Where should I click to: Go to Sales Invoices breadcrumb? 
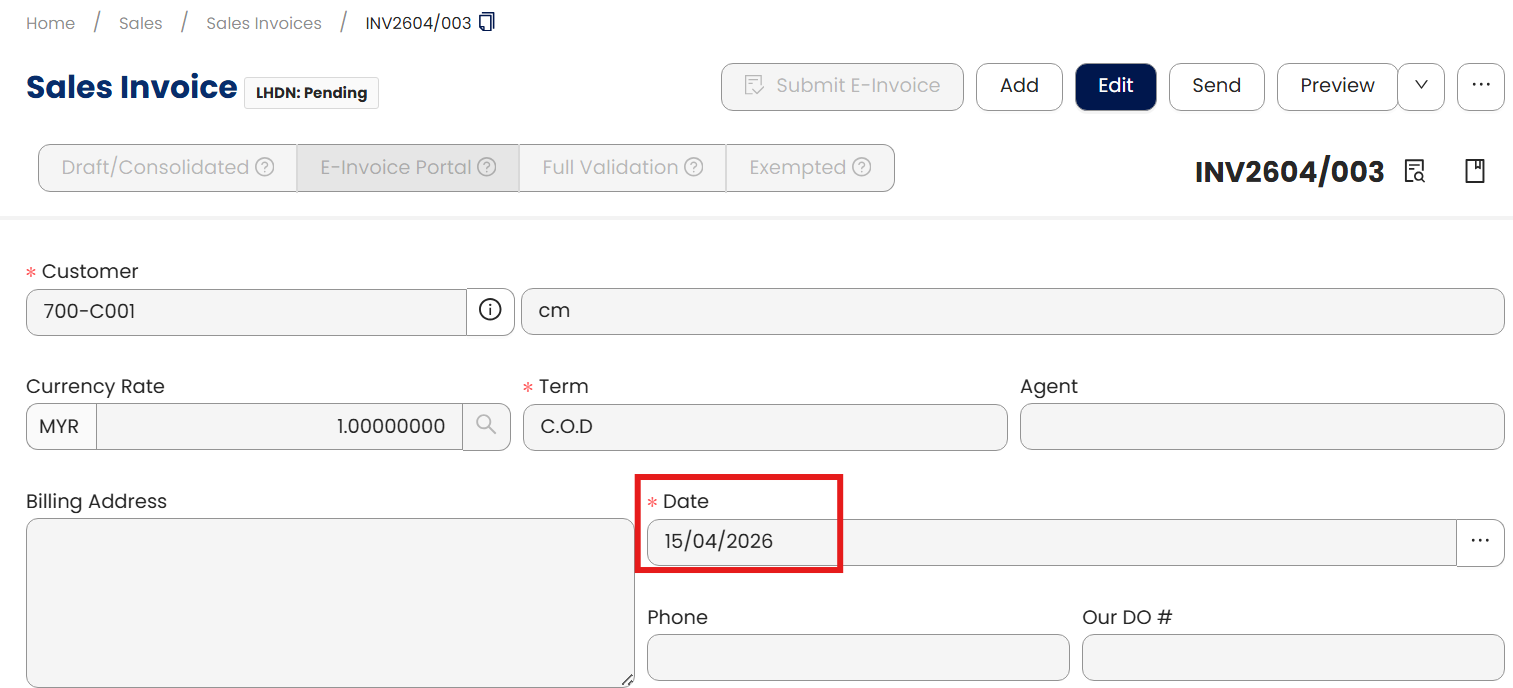tap(264, 23)
